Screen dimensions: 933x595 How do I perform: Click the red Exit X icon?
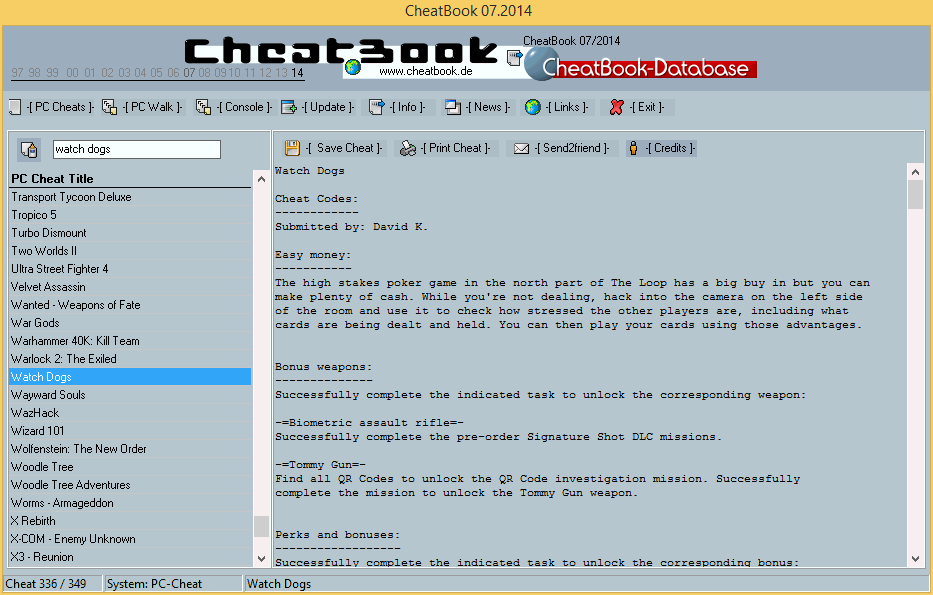click(616, 107)
